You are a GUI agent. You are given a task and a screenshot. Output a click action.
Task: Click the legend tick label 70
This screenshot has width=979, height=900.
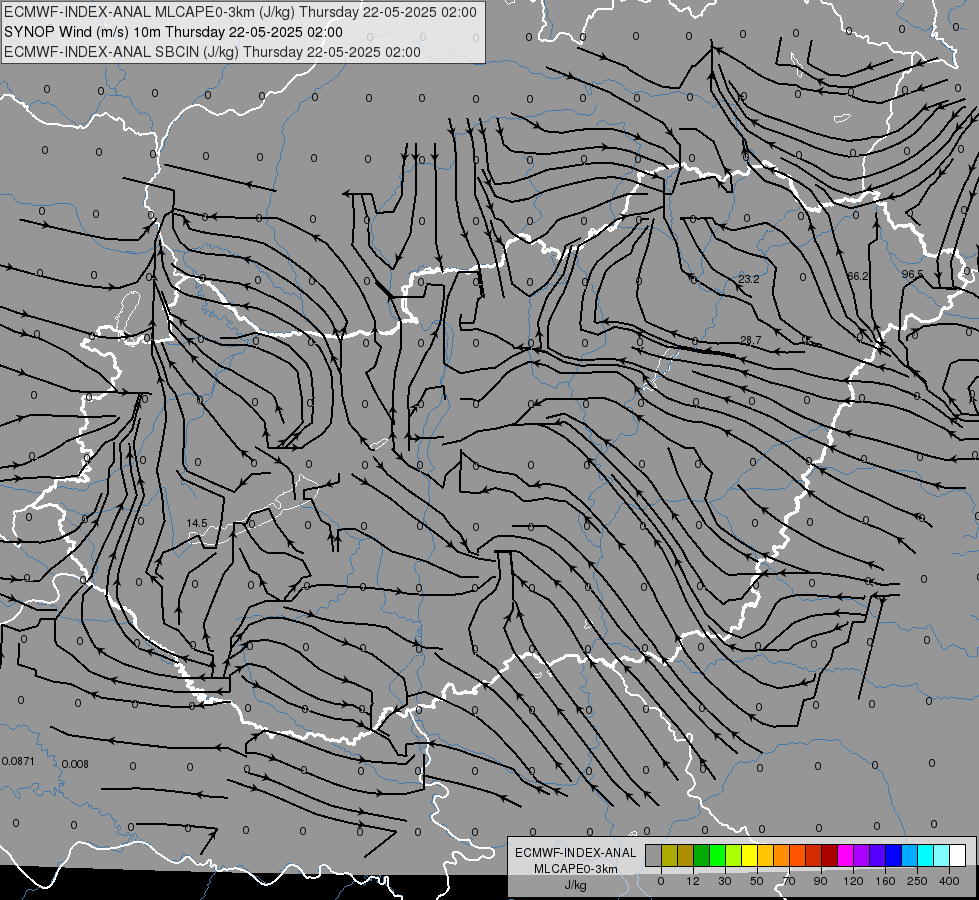click(x=789, y=881)
